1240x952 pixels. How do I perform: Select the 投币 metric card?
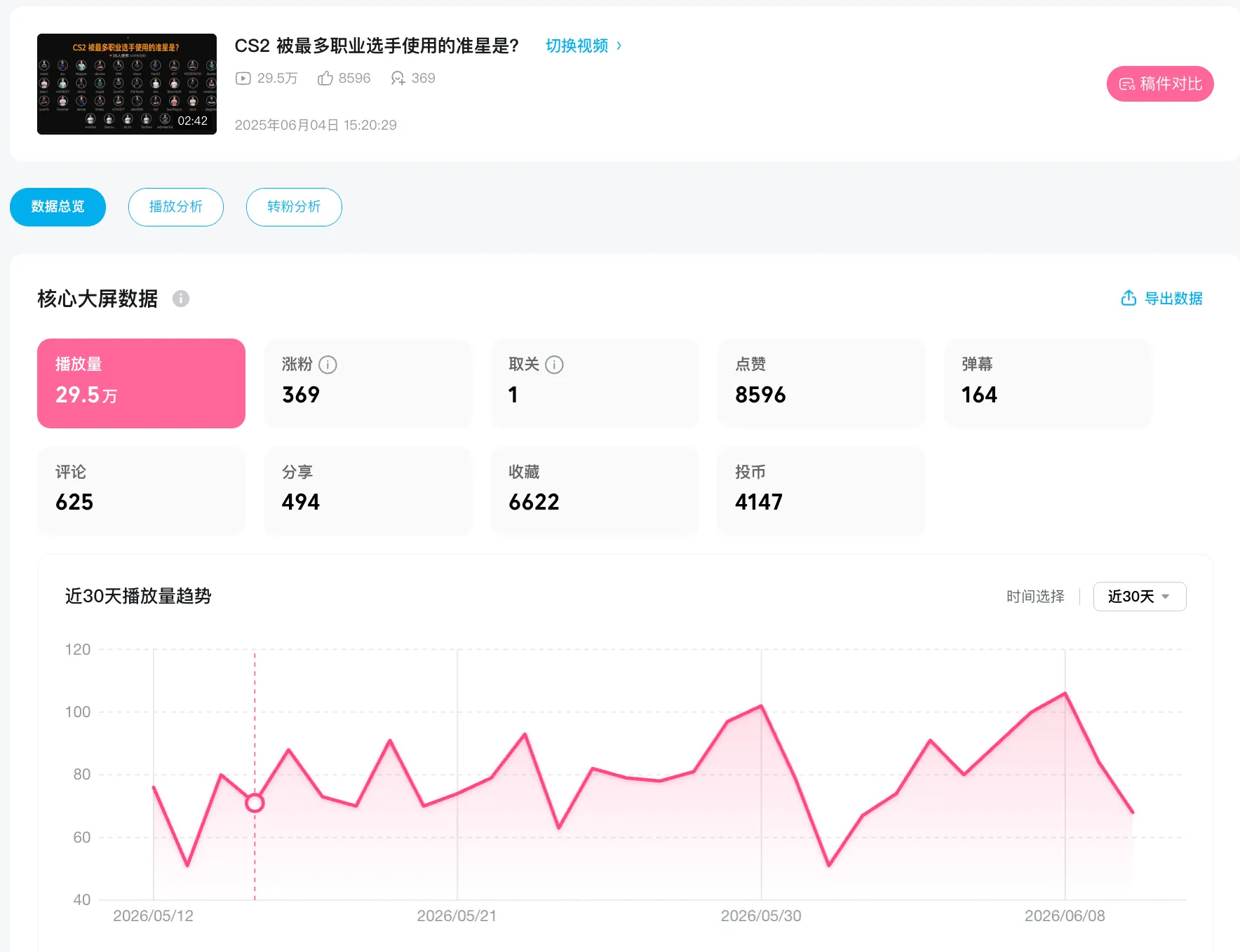[821, 491]
